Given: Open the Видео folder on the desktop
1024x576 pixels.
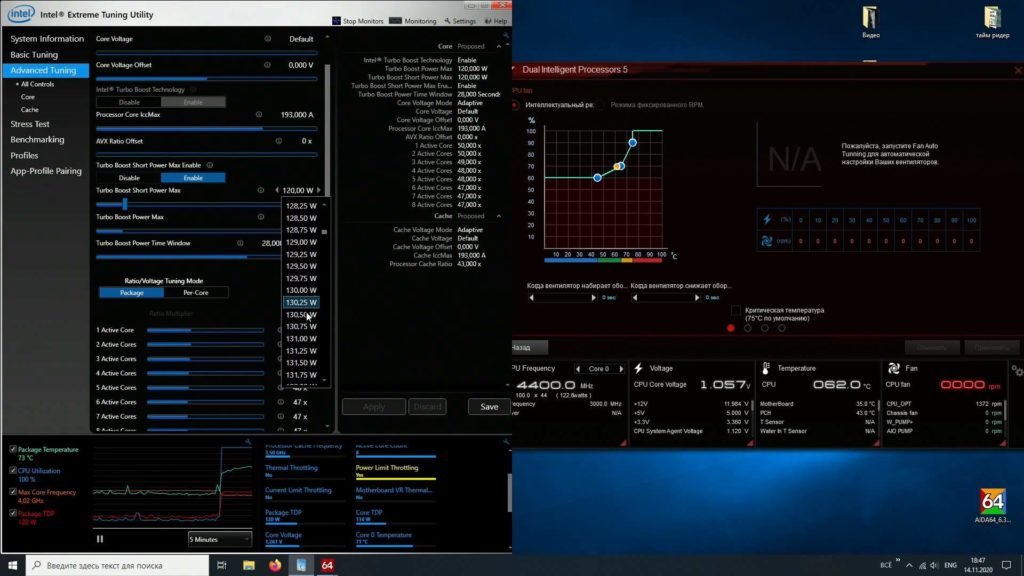Looking at the screenshot, I should (871, 22).
